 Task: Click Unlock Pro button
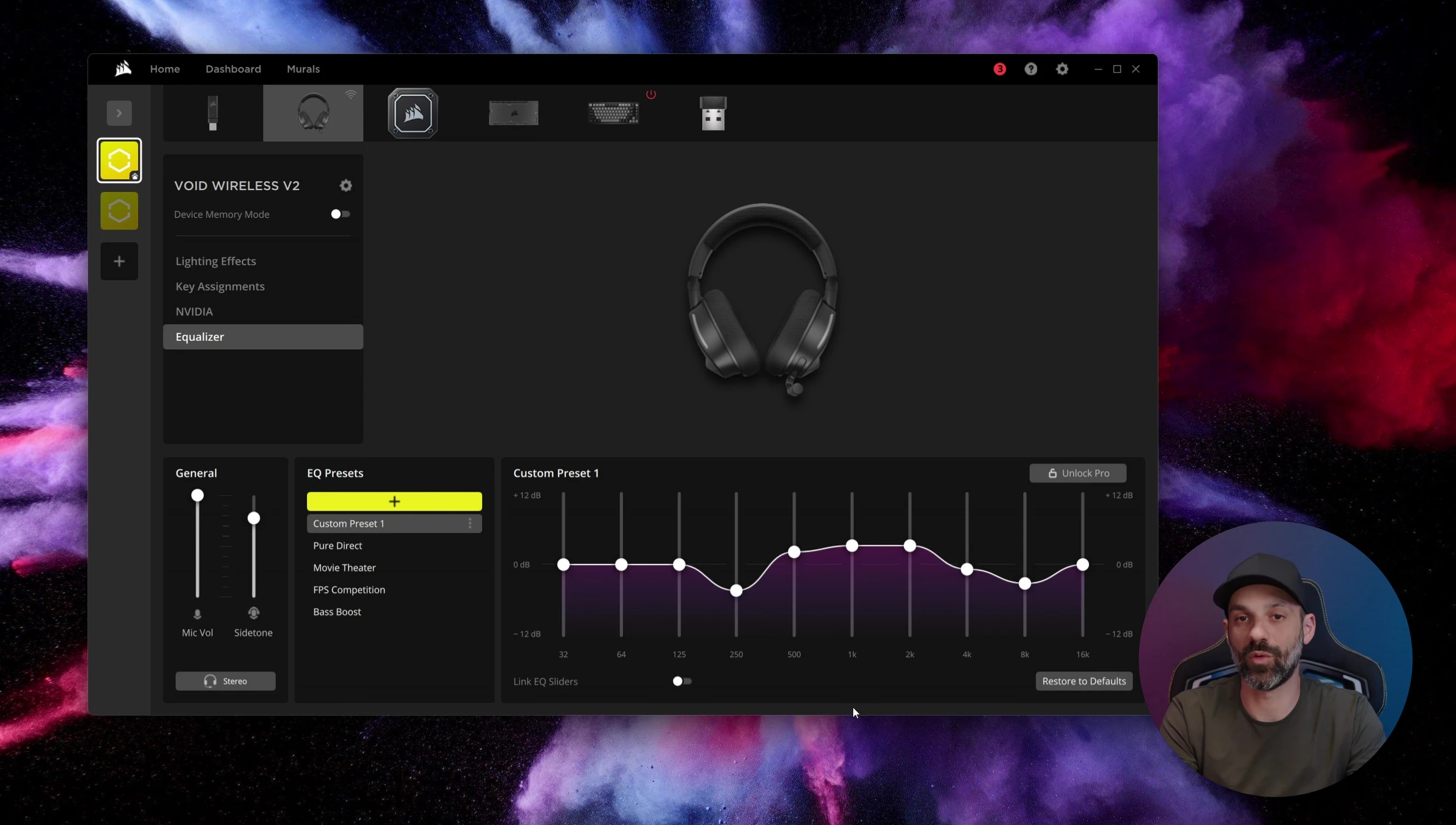(x=1078, y=473)
